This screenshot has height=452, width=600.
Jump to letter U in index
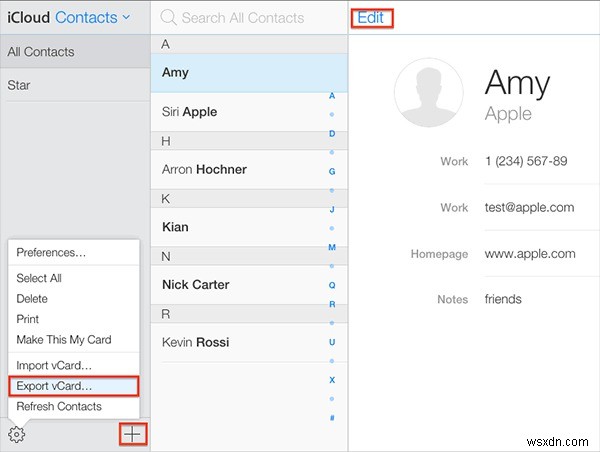tap(332, 342)
